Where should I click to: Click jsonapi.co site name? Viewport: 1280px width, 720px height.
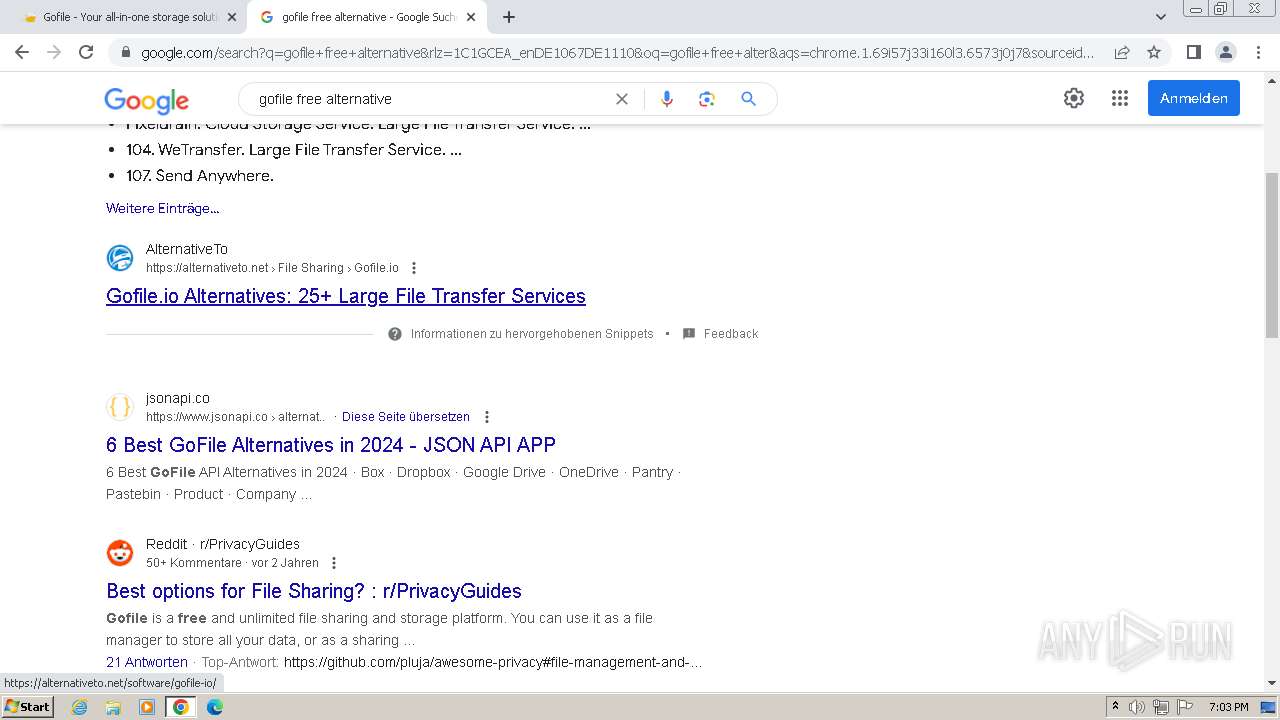click(x=178, y=398)
